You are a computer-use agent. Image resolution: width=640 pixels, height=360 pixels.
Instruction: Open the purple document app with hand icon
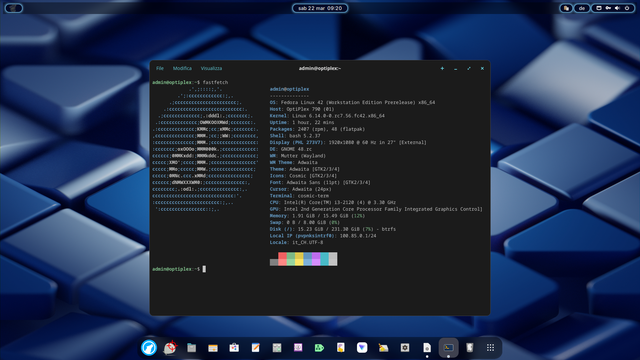tap(341, 348)
